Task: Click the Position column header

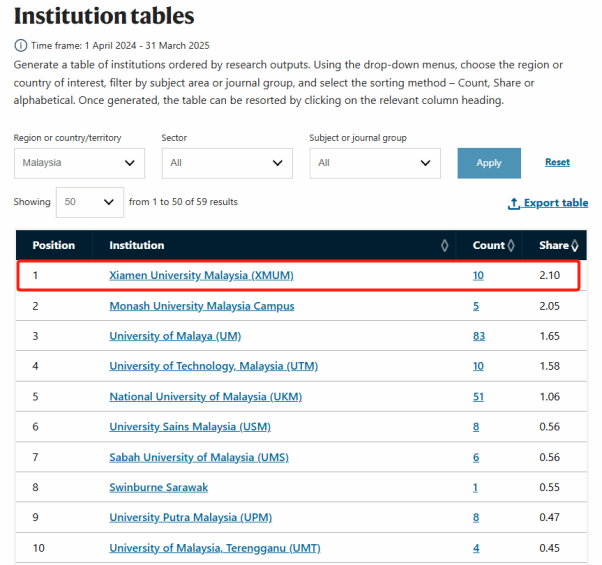Action: pos(54,246)
